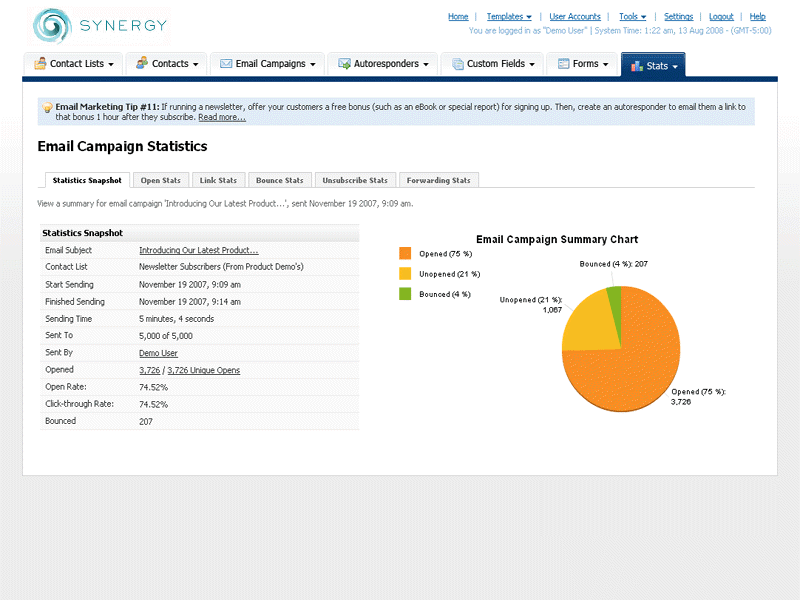Click the lightbulb tip icon

pos(47,107)
